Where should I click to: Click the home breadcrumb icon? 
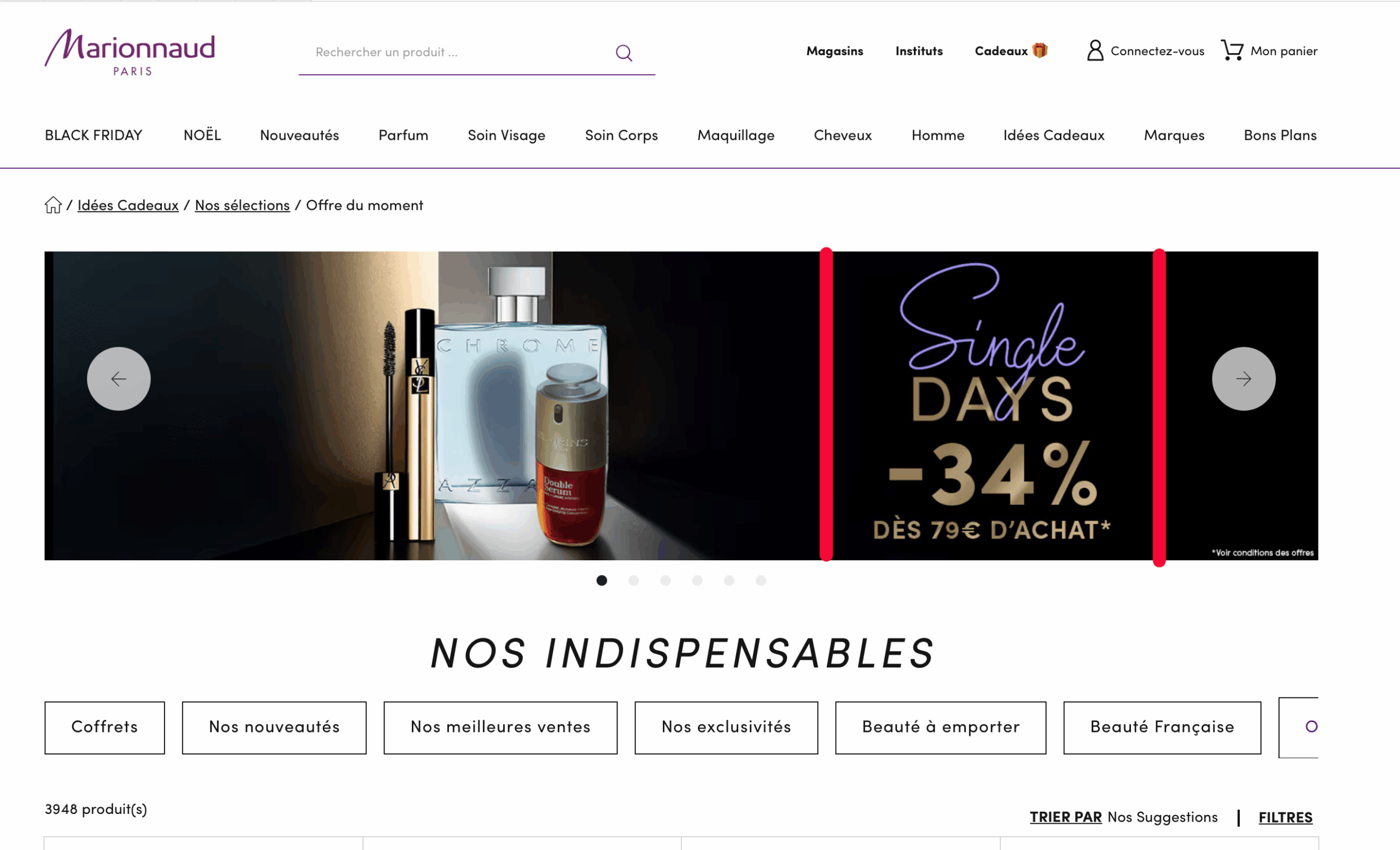[x=53, y=205]
